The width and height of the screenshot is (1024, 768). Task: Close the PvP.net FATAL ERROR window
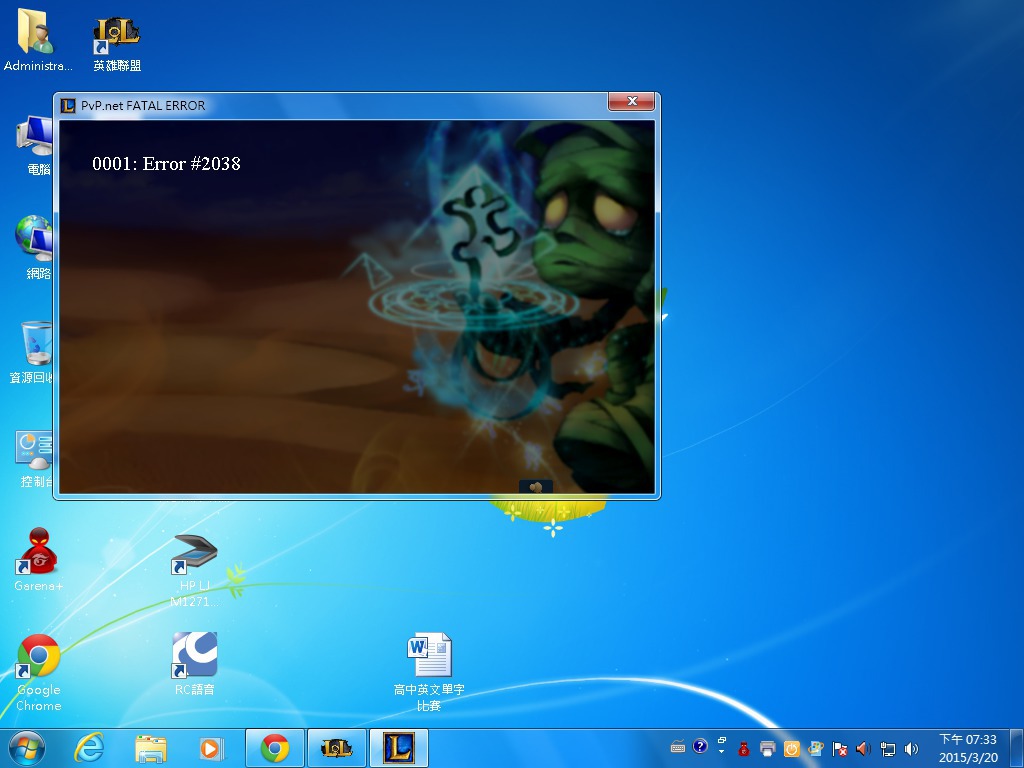[x=631, y=101]
